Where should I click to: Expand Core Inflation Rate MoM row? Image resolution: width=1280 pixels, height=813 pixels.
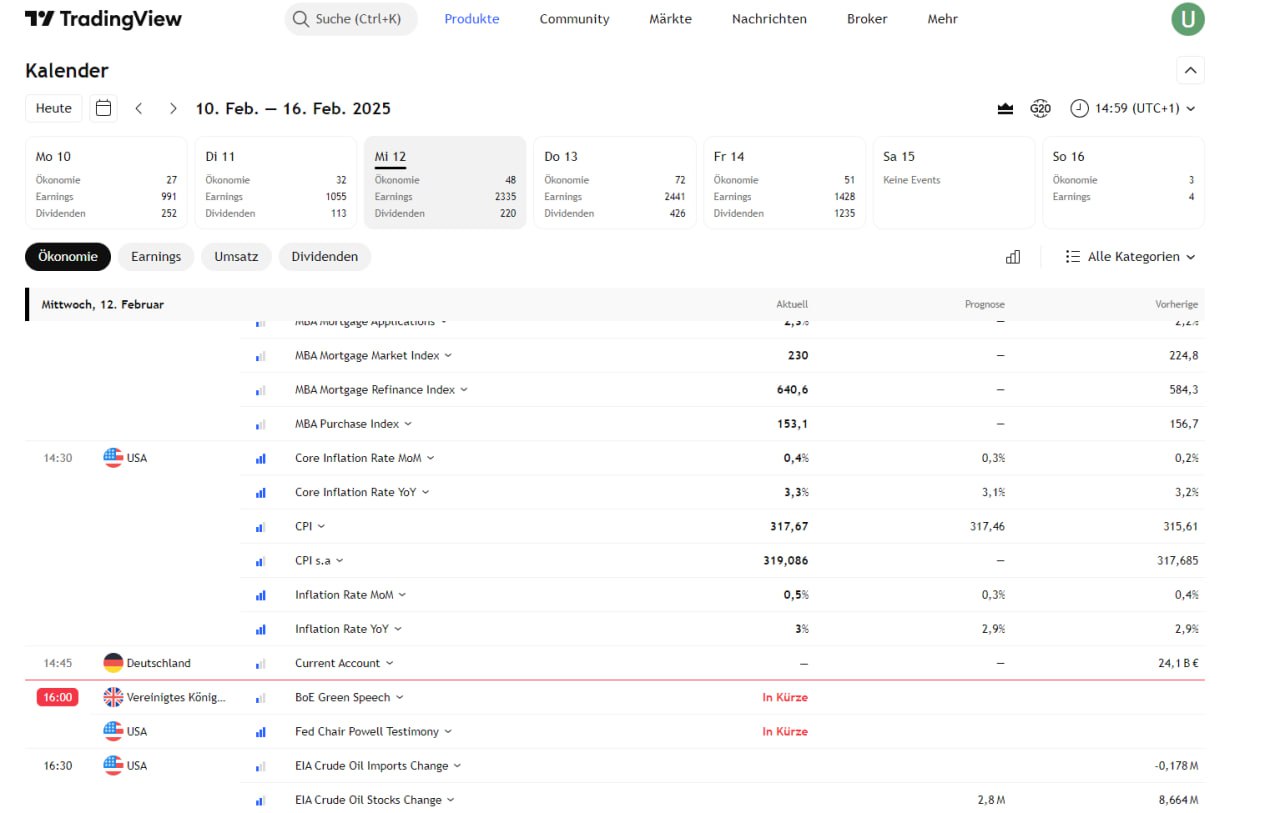click(364, 458)
